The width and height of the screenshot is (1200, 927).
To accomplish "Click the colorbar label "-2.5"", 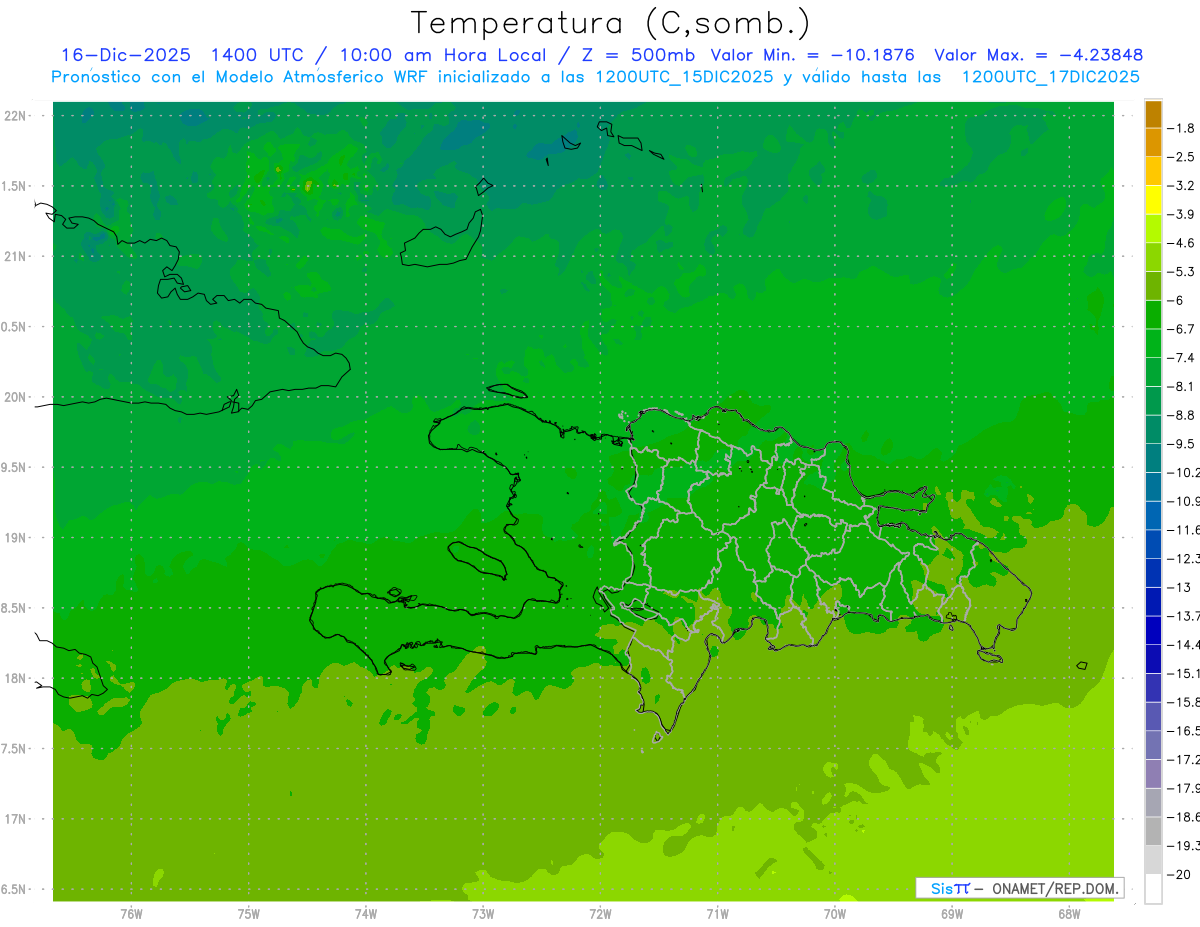I will point(1183,157).
